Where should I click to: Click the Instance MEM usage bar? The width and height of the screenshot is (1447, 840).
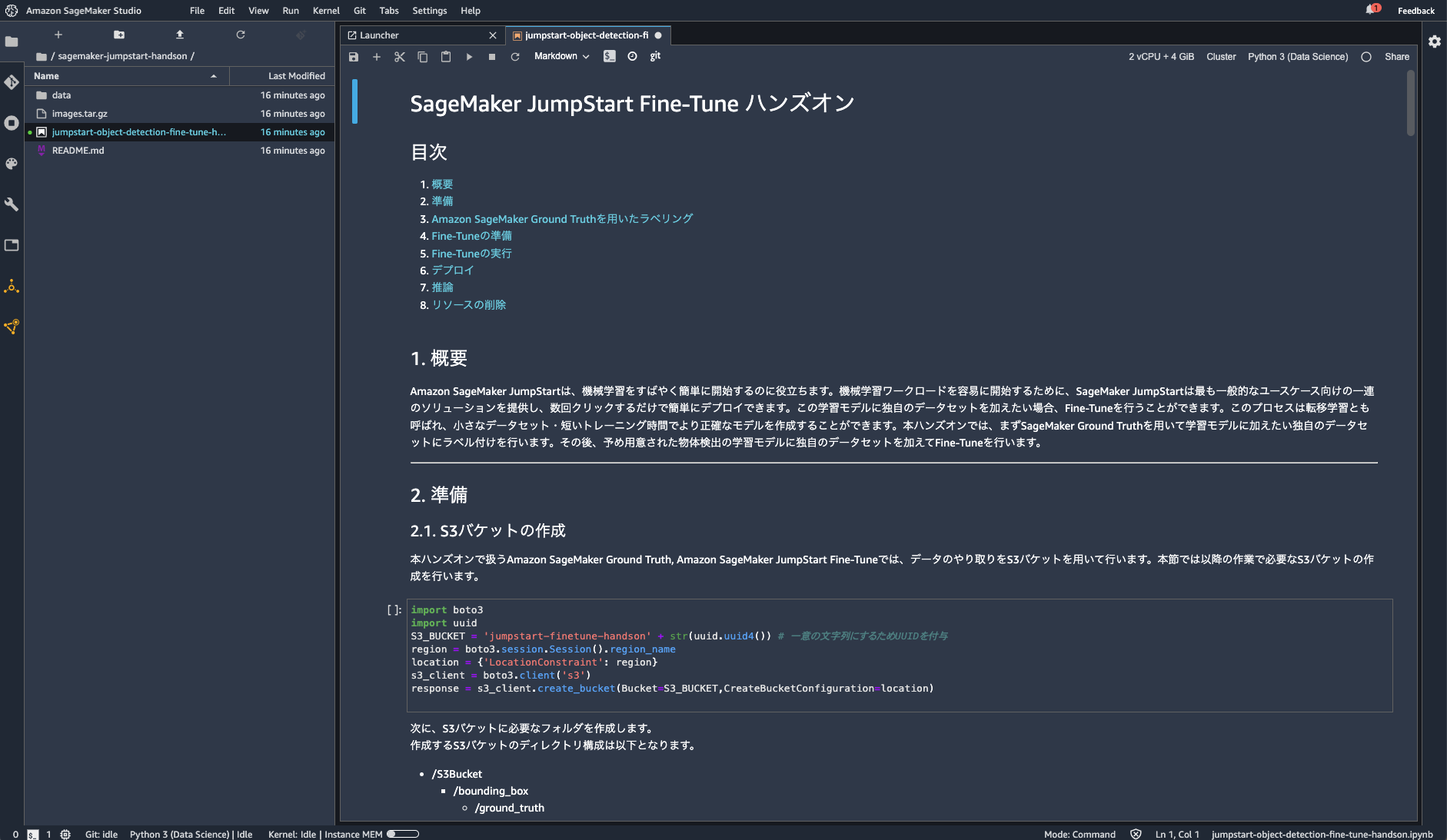point(403,834)
